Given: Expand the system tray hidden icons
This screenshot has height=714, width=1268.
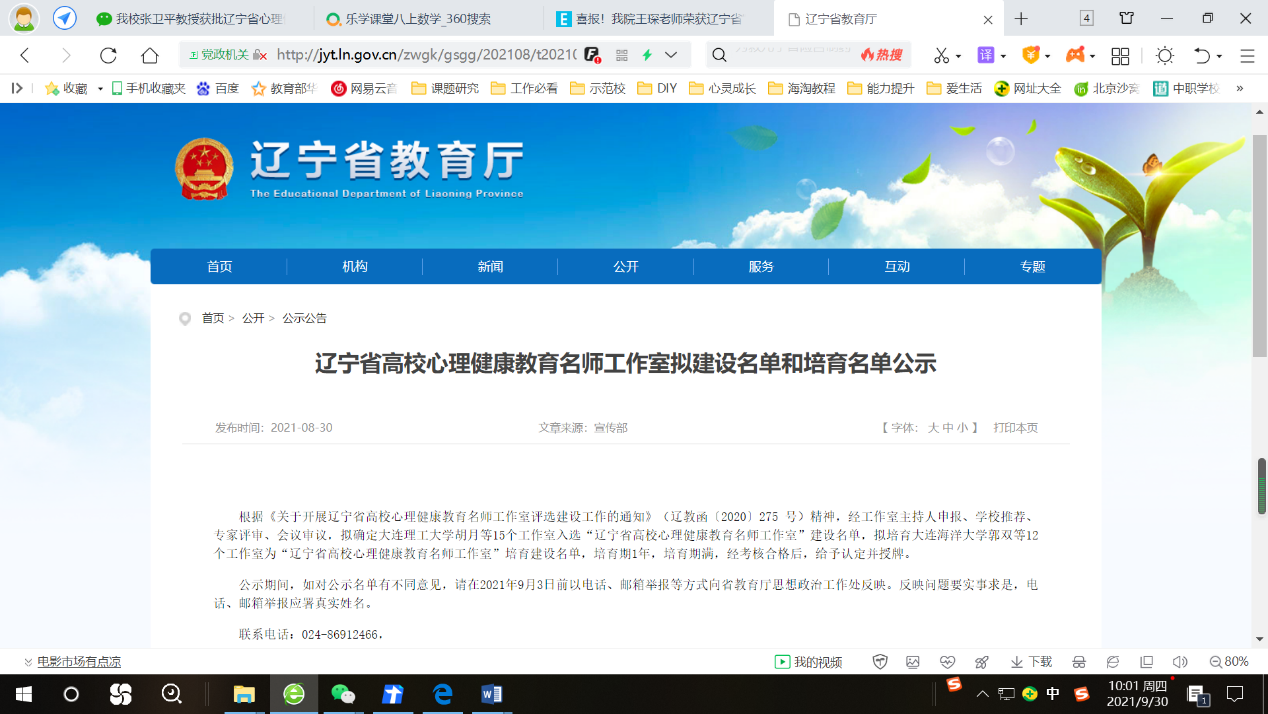Looking at the screenshot, I should point(983,694).
